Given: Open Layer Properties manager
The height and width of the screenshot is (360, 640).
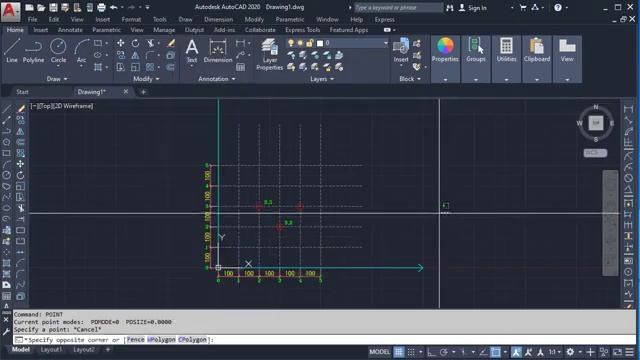Looking at the screenshot, I should tap(269, 54).
